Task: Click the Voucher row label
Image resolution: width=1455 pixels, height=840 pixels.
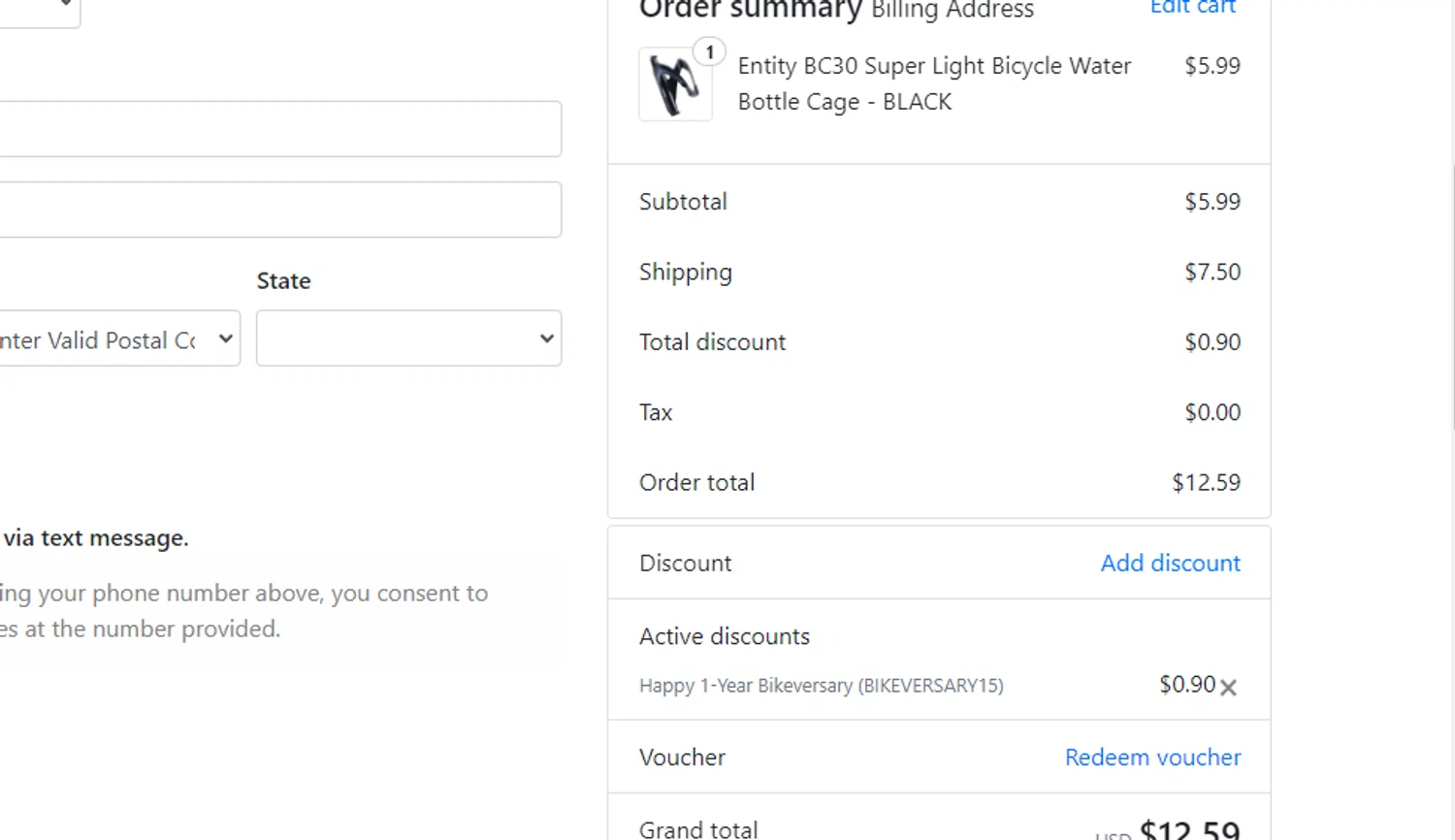Action: pos(682,758)
